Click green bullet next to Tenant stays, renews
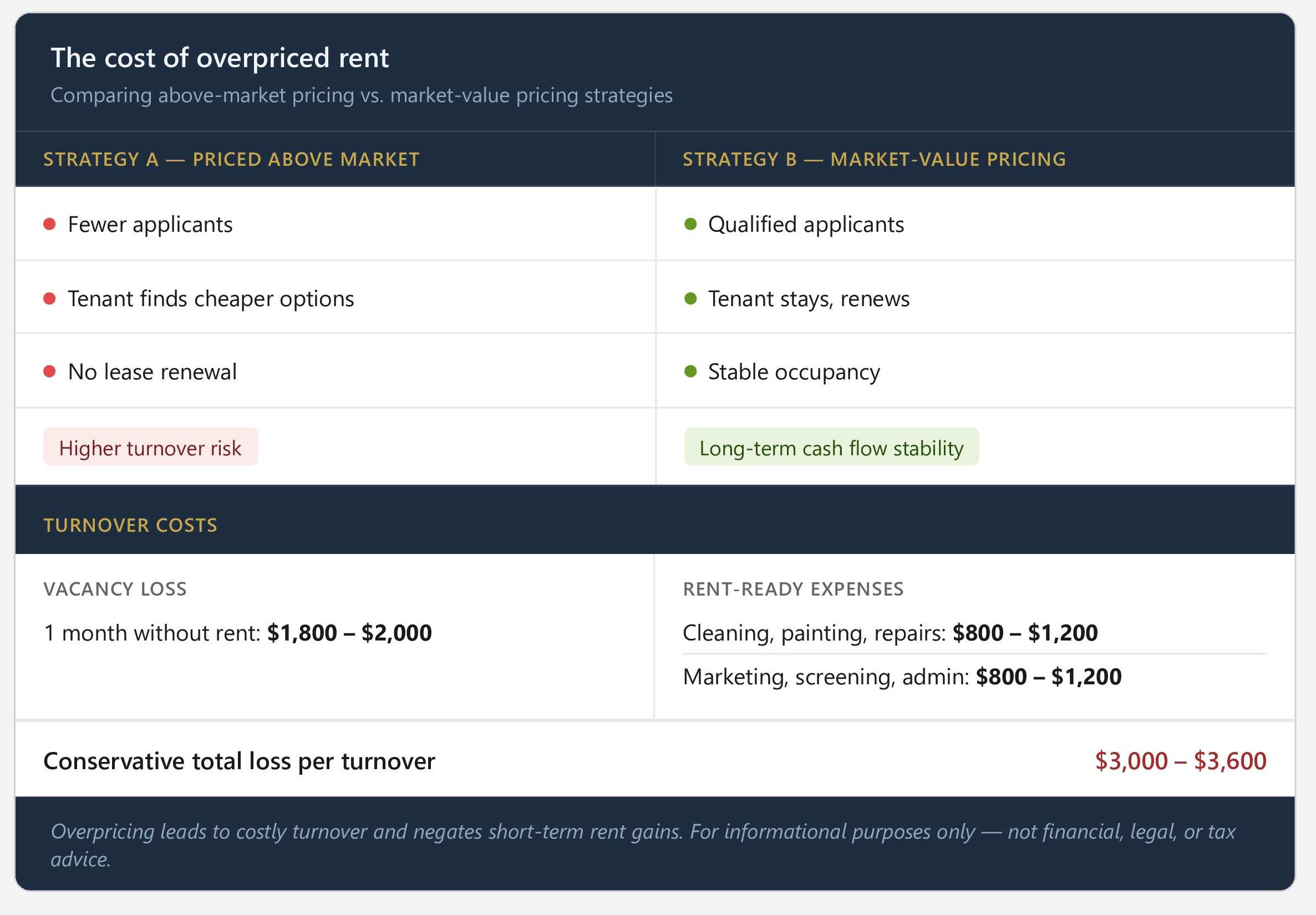This screenshot has height=915, width=1316. (690, 299)
